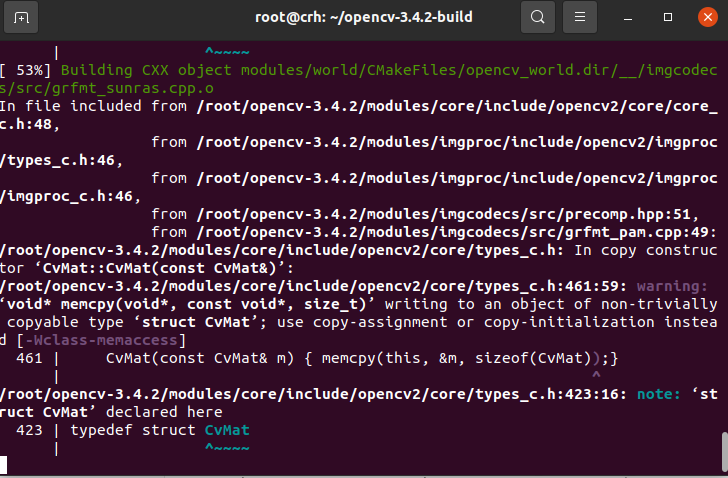Click 'grfmt_sunras.cpp.o' in the build line

132,88
